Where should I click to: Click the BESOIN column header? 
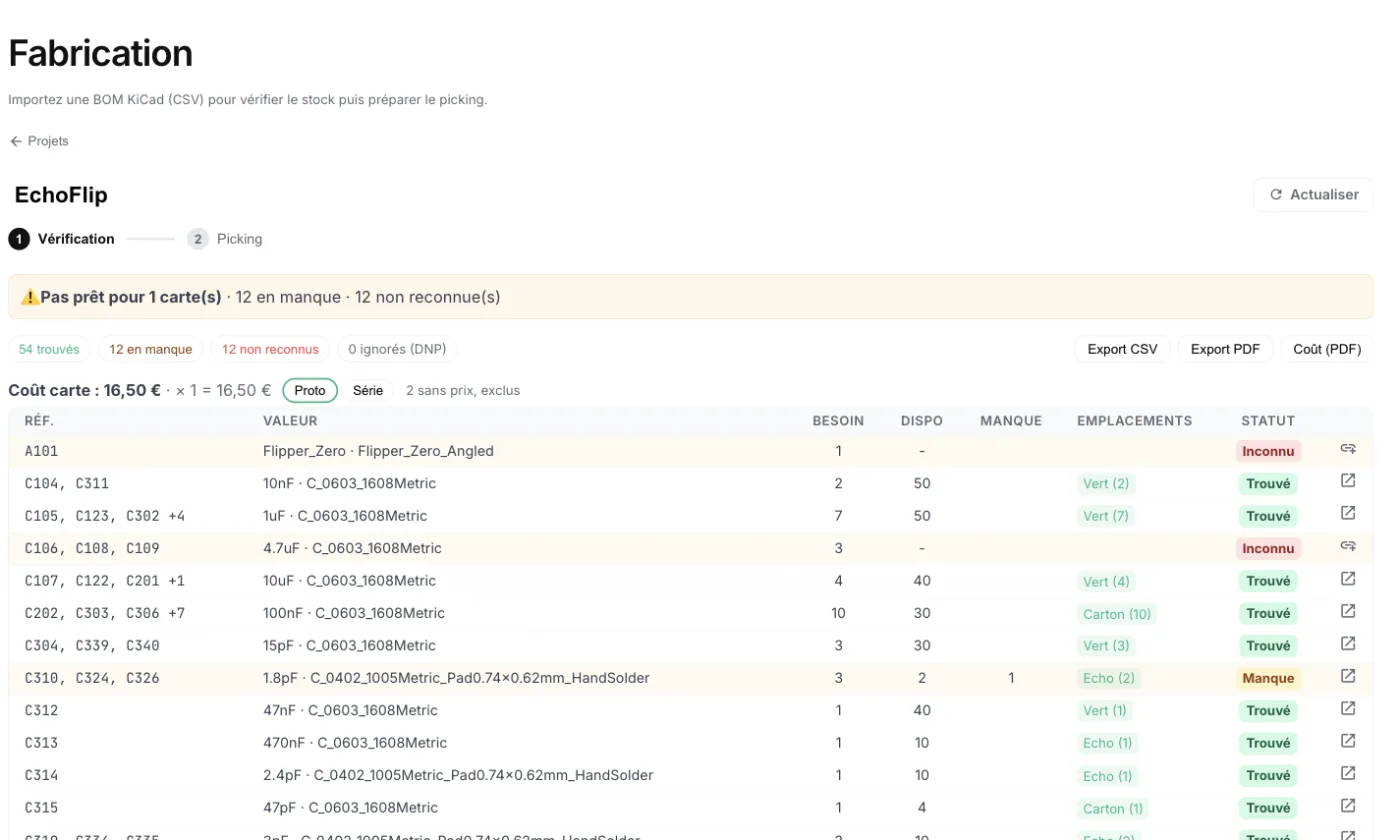pos(838,421)
